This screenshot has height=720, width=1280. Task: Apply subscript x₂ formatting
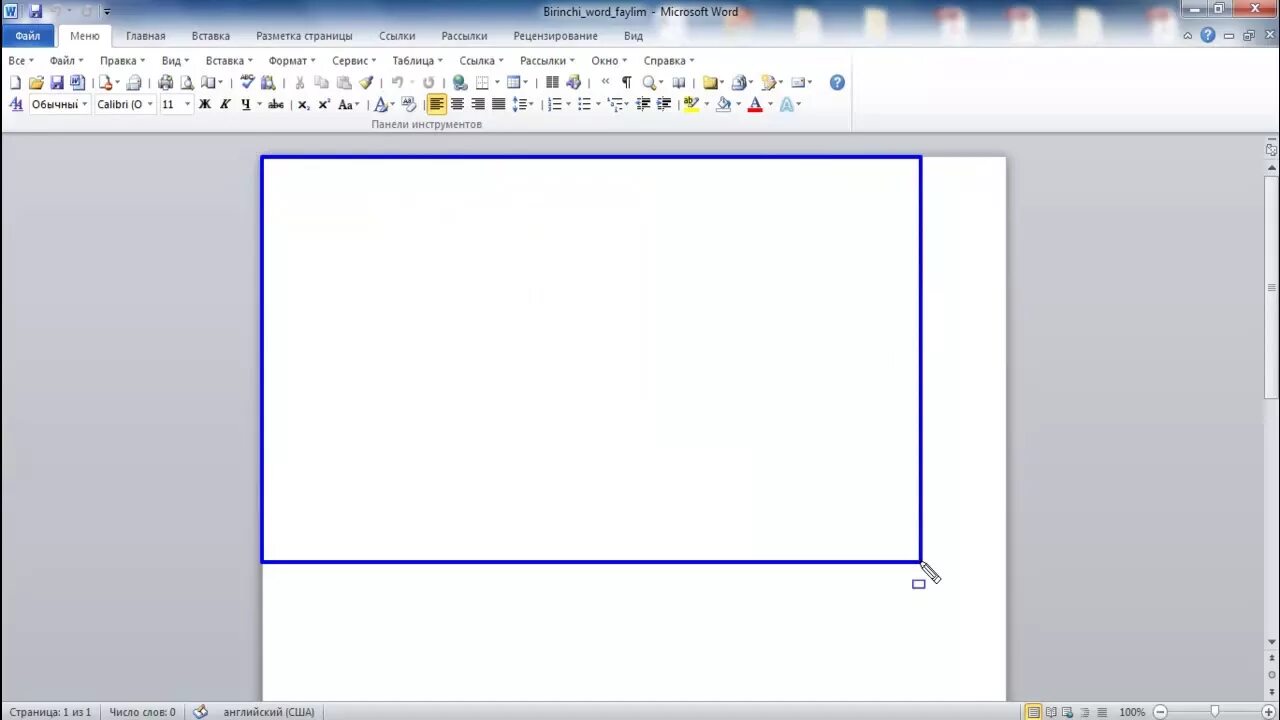303,104
